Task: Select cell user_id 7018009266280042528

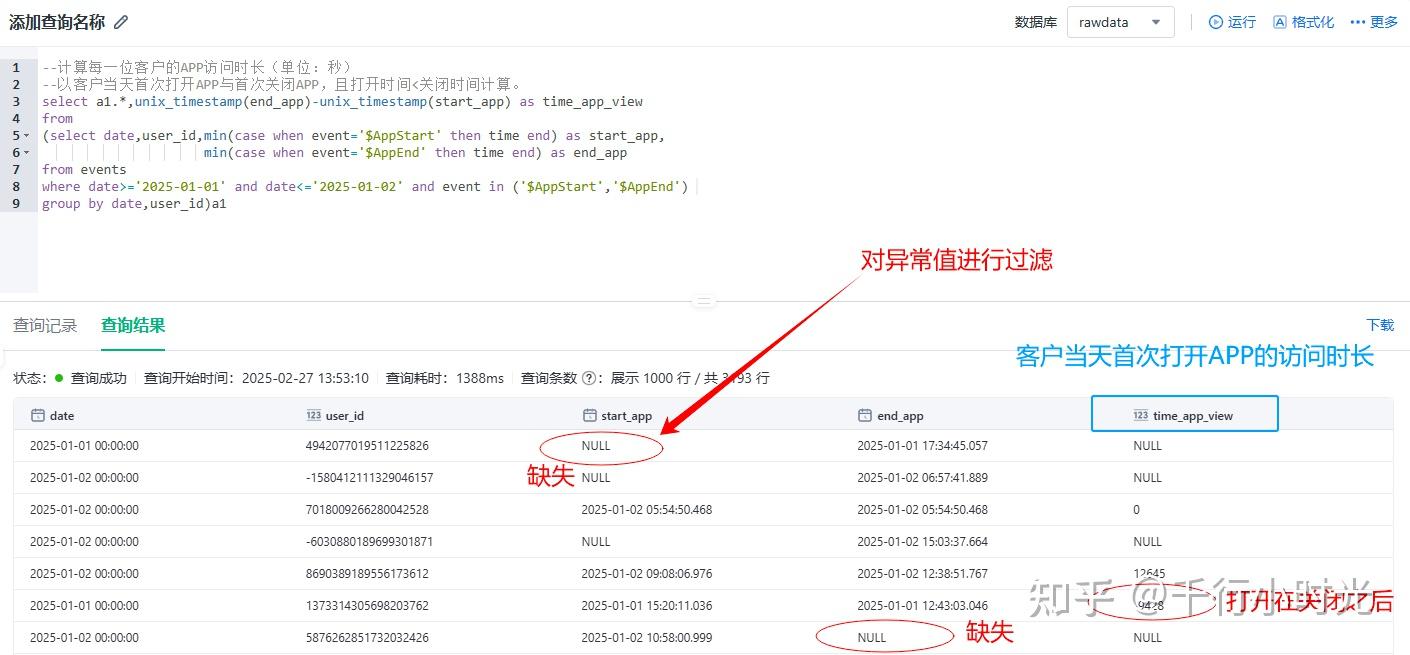Action: tap(367, 510)
